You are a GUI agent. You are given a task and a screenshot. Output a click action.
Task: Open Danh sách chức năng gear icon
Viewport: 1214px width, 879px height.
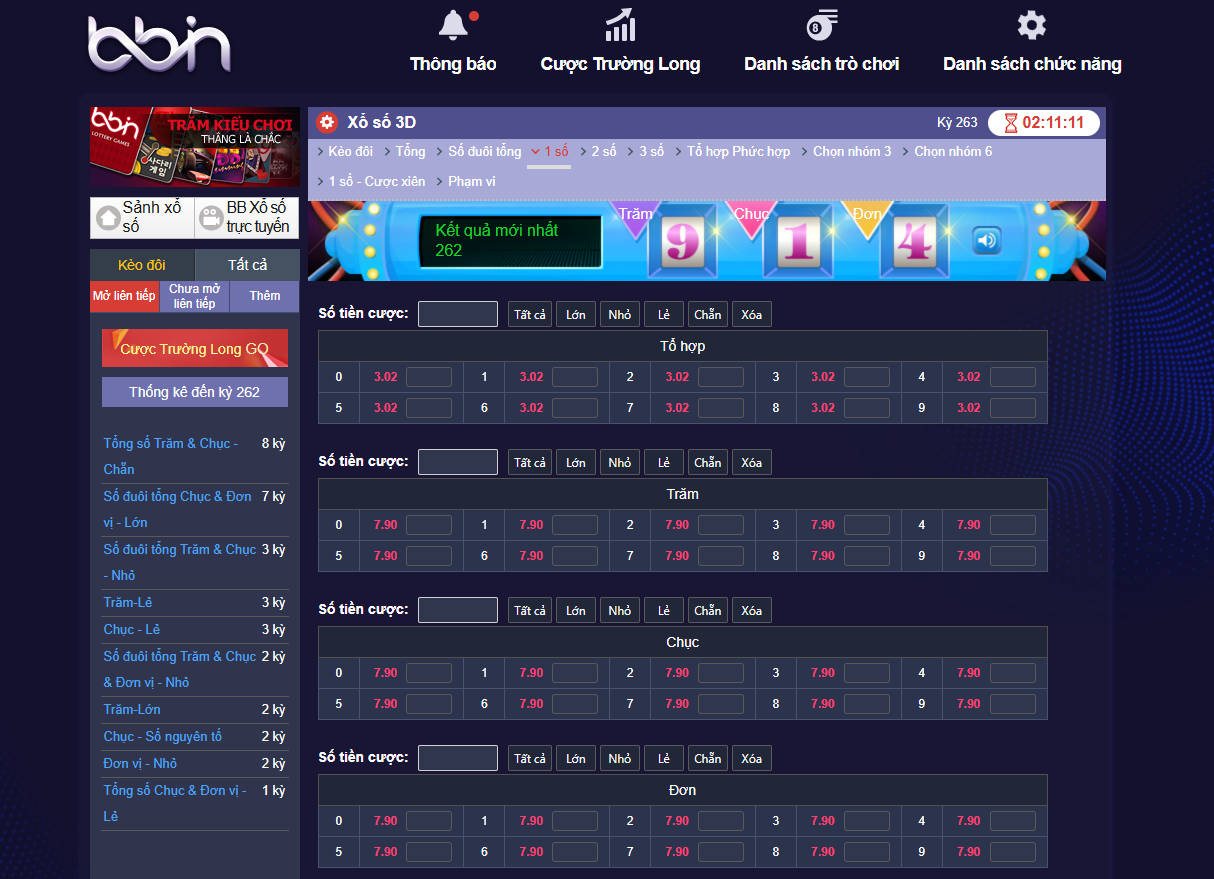click(1031, 26)
